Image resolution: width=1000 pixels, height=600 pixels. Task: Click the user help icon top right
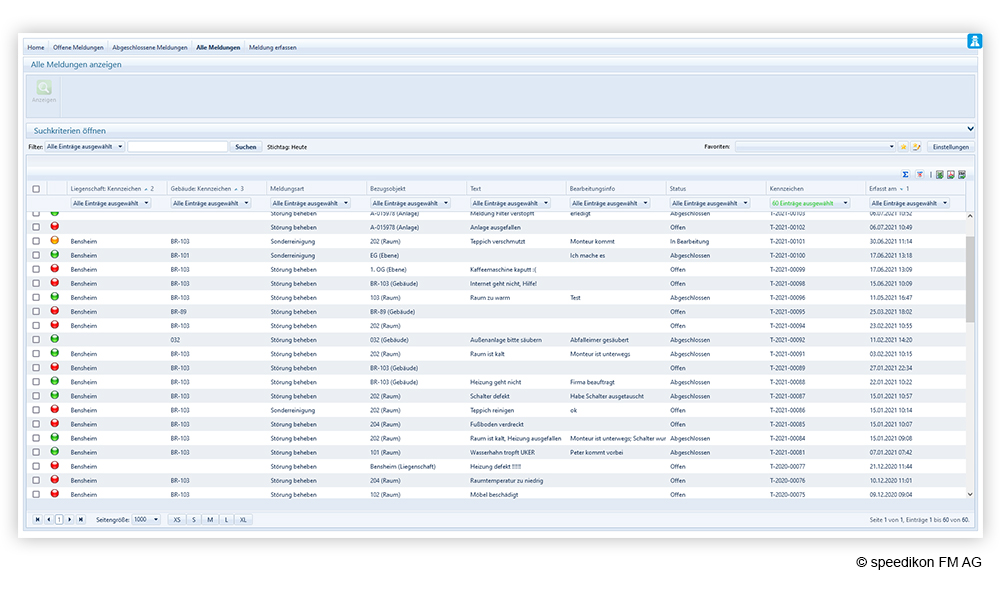pyautogui.click(x=974, y=41)
